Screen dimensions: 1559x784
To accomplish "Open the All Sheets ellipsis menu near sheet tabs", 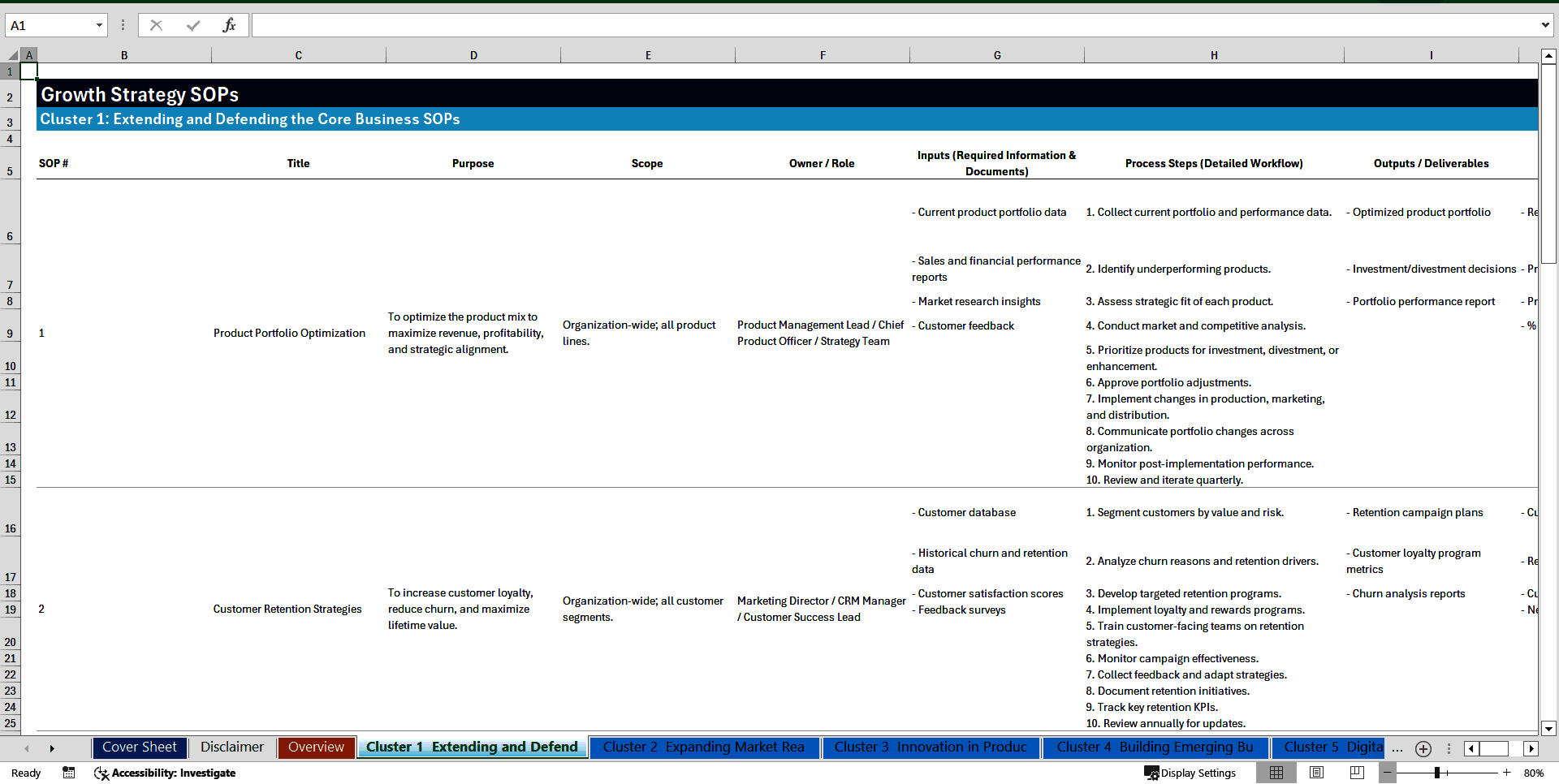I will pos(1397,748).
